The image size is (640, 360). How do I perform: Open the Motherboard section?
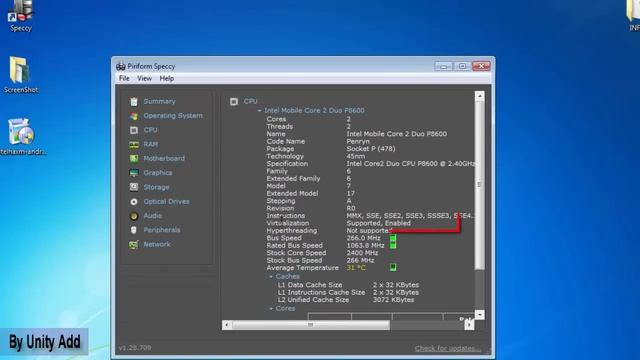click(x=164, y=158)
